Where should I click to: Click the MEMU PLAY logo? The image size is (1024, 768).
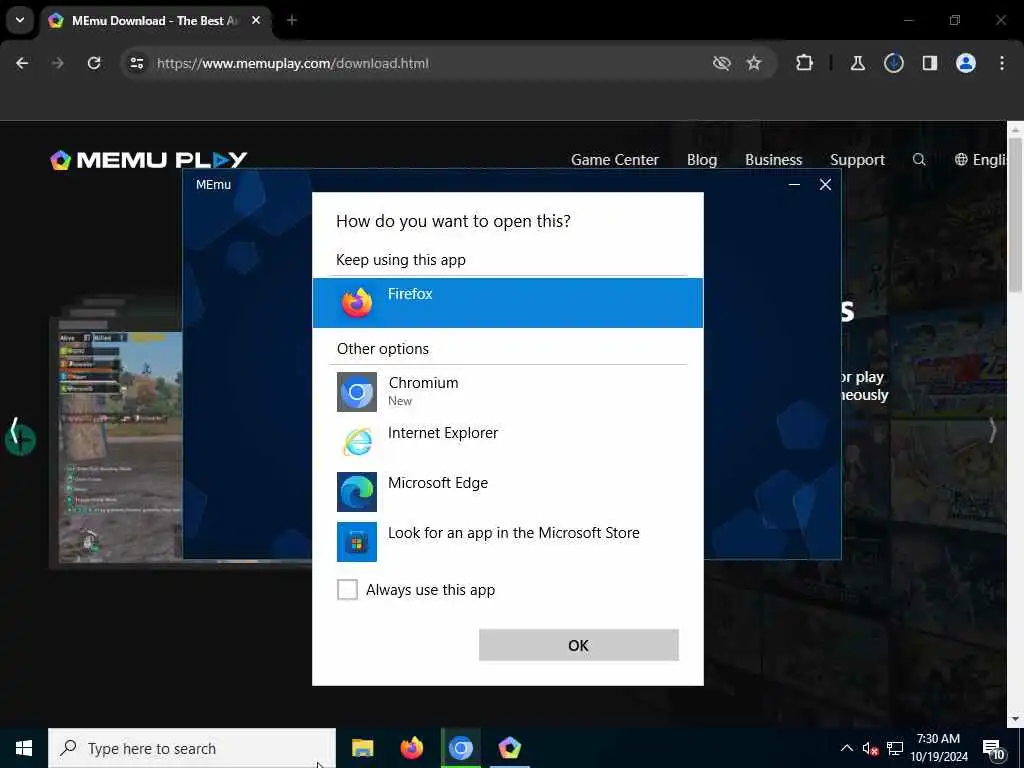tap(149, 160)
